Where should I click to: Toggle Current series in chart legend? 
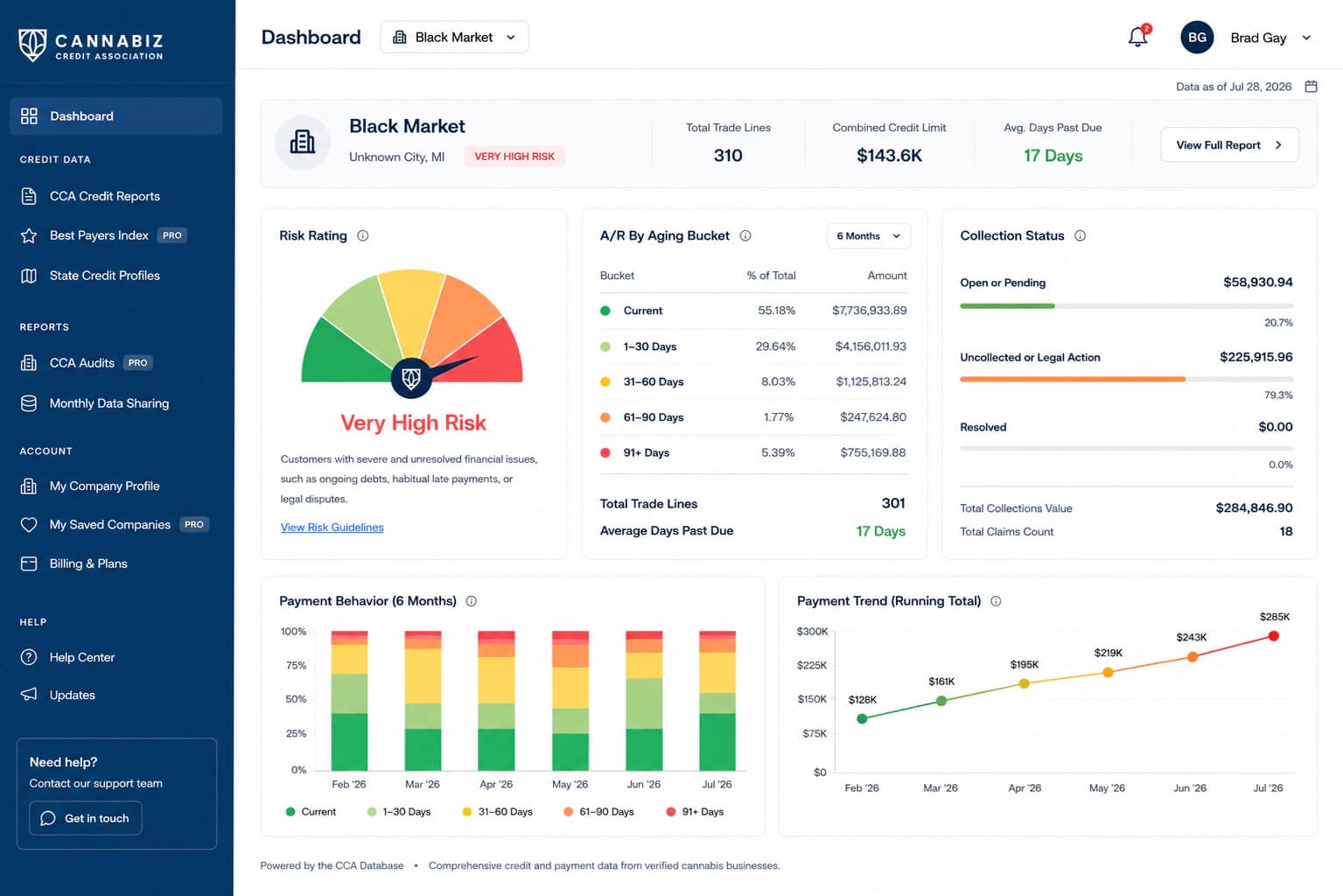(311, 812)
